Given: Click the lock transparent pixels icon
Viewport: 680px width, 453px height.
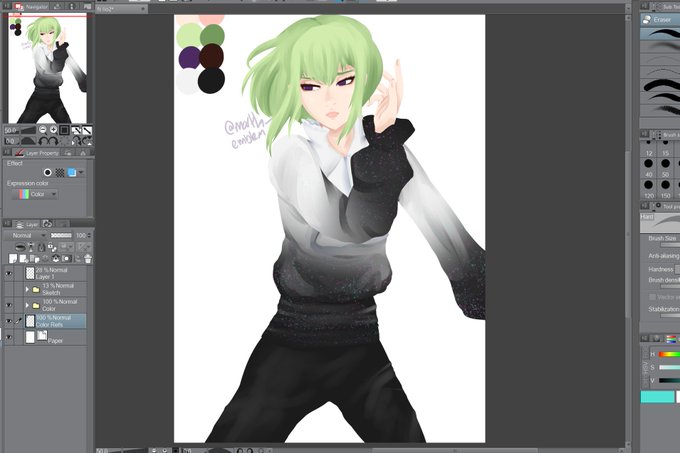Looking at the screenshot, I should 52,247.
